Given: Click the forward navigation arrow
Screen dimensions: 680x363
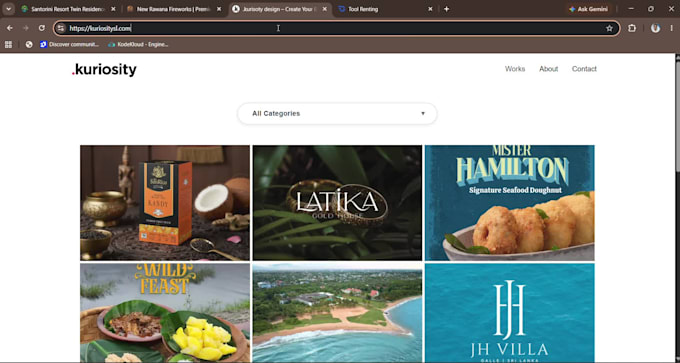Looking at the screenshot, I should point(26,28).
